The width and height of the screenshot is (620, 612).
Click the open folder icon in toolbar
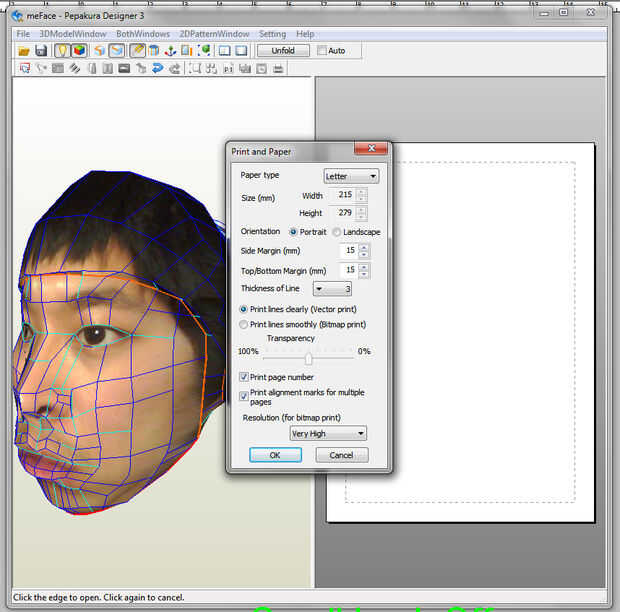tap(23, 50)
